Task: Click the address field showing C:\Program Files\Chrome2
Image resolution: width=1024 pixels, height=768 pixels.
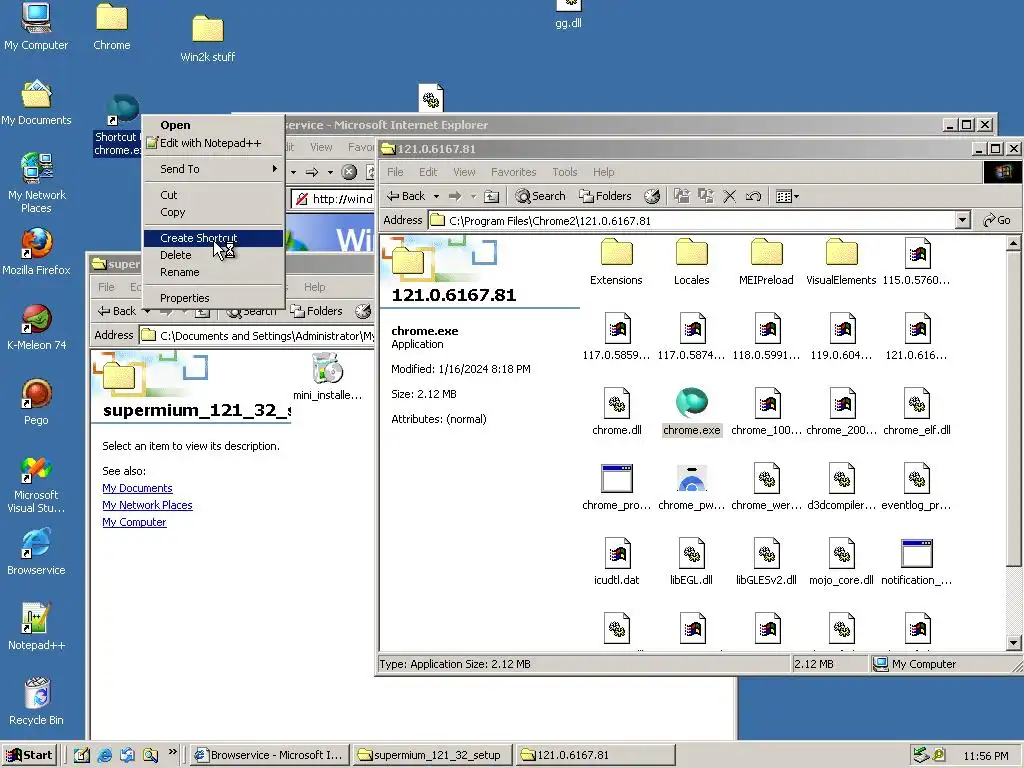Action: (699, 220)
